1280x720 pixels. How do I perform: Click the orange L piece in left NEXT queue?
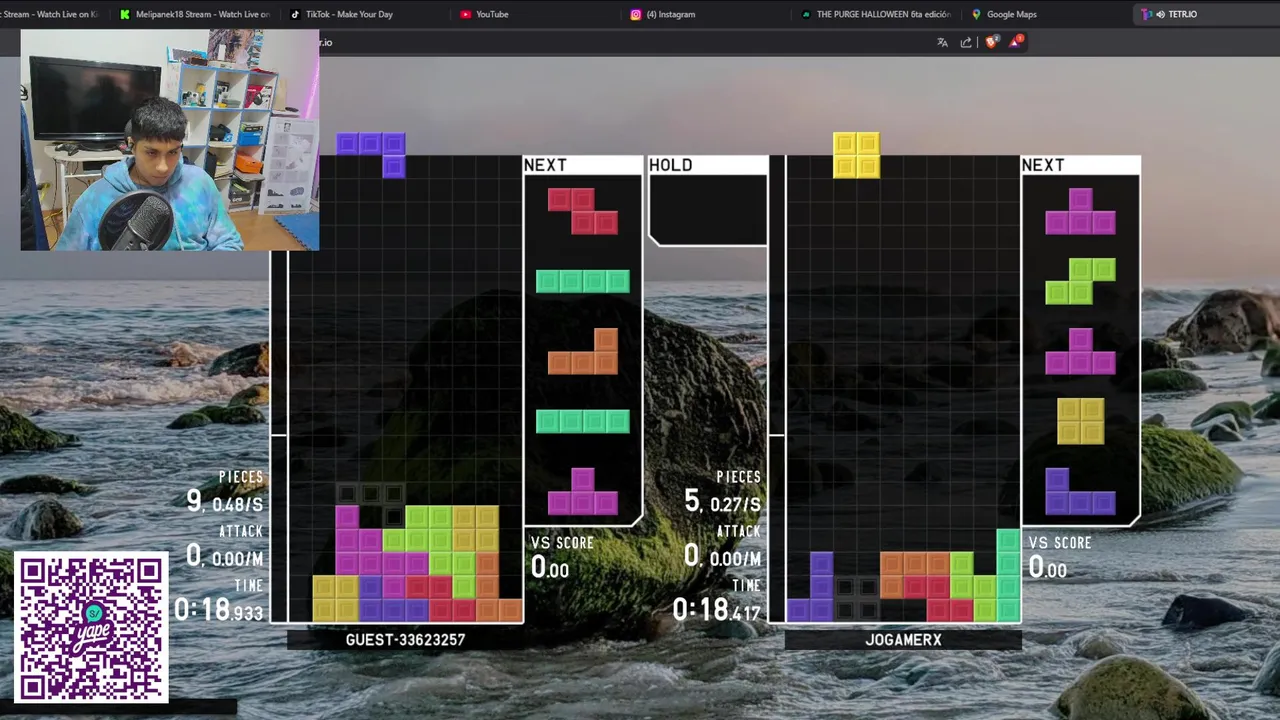pyautogui.click(x=583, y=351)
